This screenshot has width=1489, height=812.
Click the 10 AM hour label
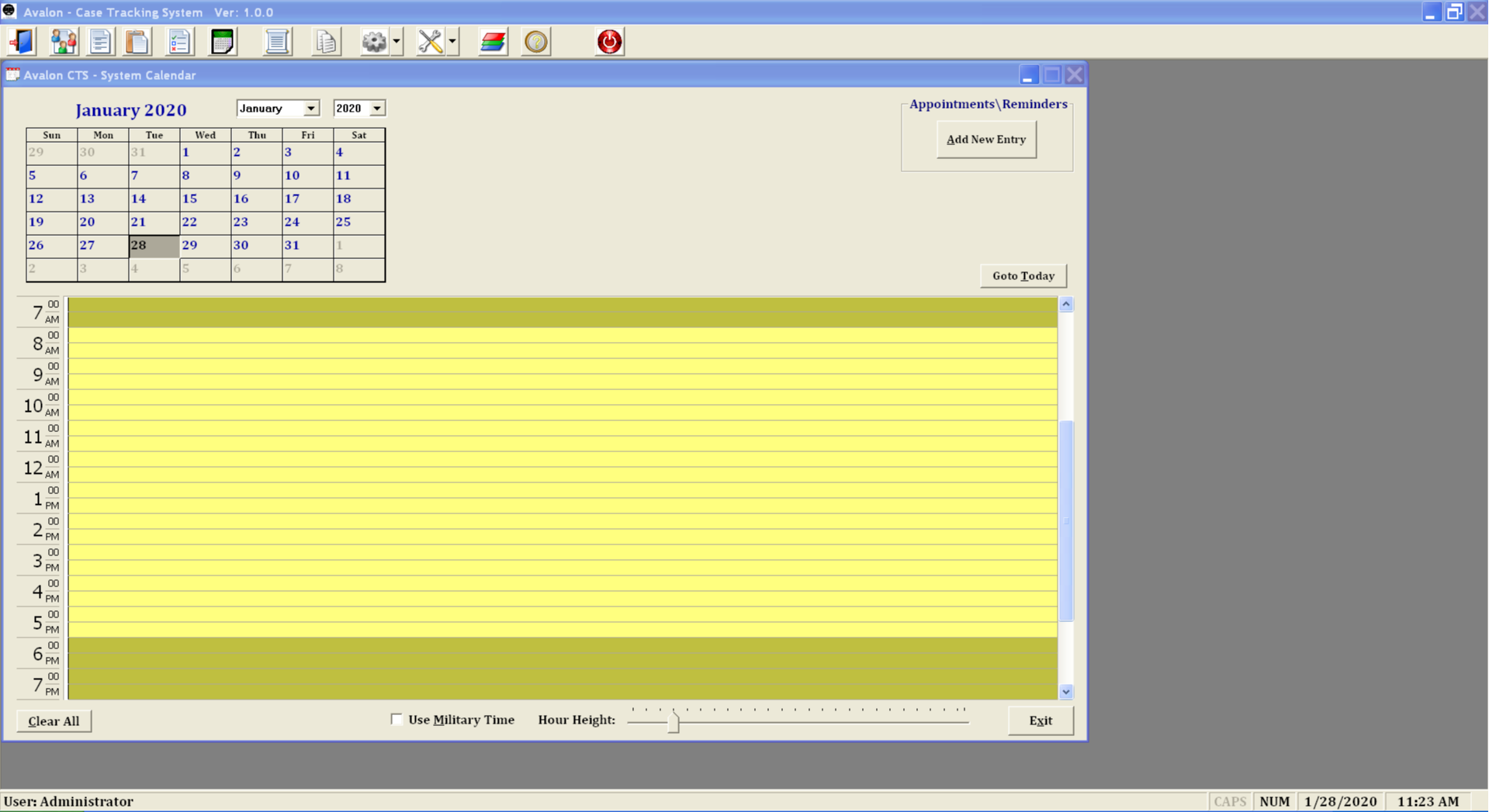pyautogui.click(x=40, y=405)
